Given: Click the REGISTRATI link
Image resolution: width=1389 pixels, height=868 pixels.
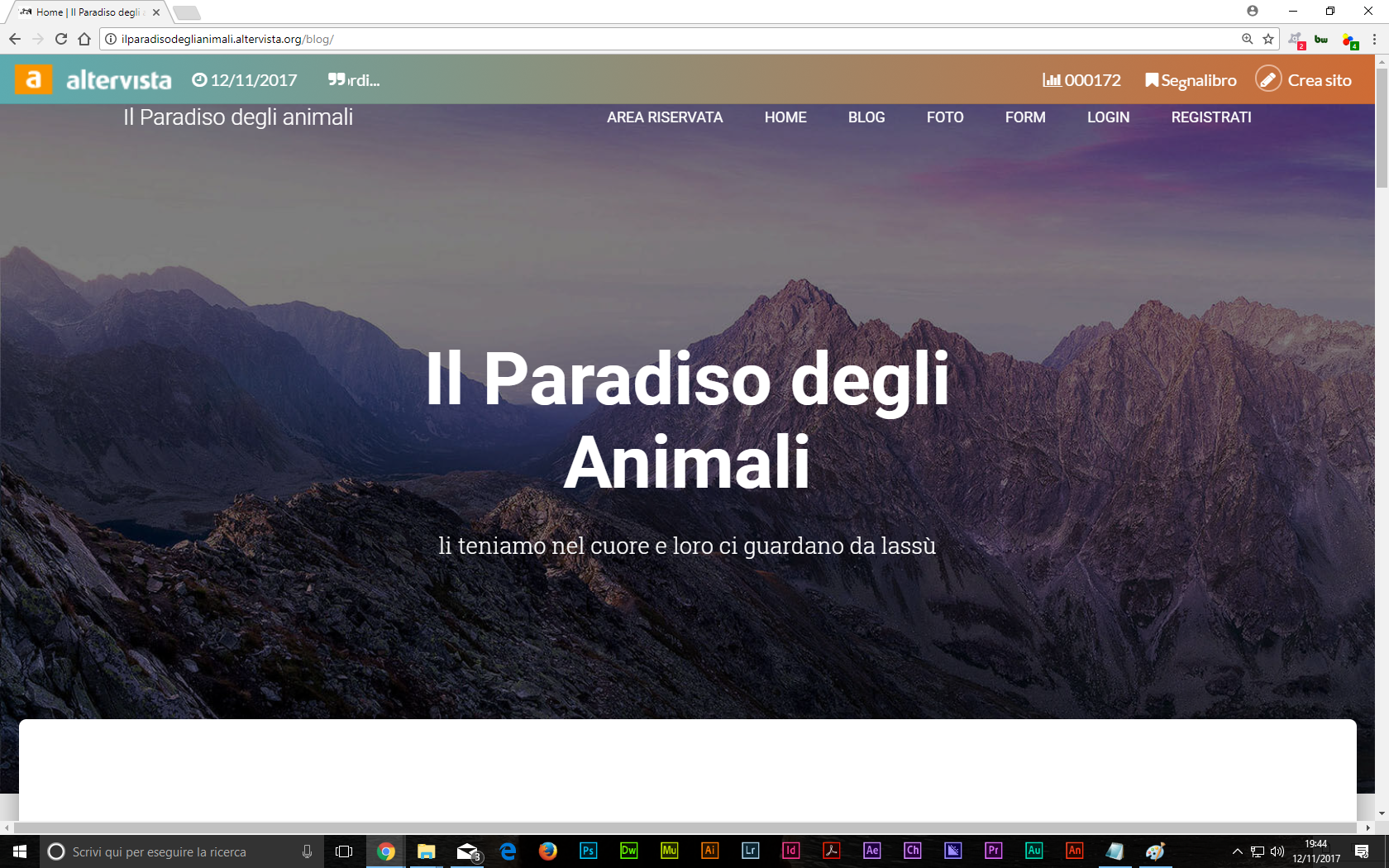Looking at the screenshot, I should click(x=1210, y=117).
